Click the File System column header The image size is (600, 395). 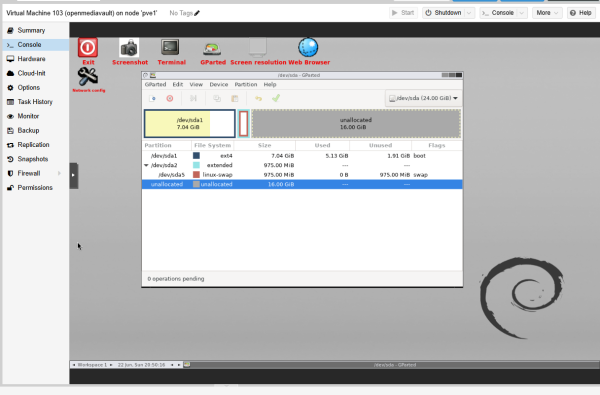coord(212,145)
